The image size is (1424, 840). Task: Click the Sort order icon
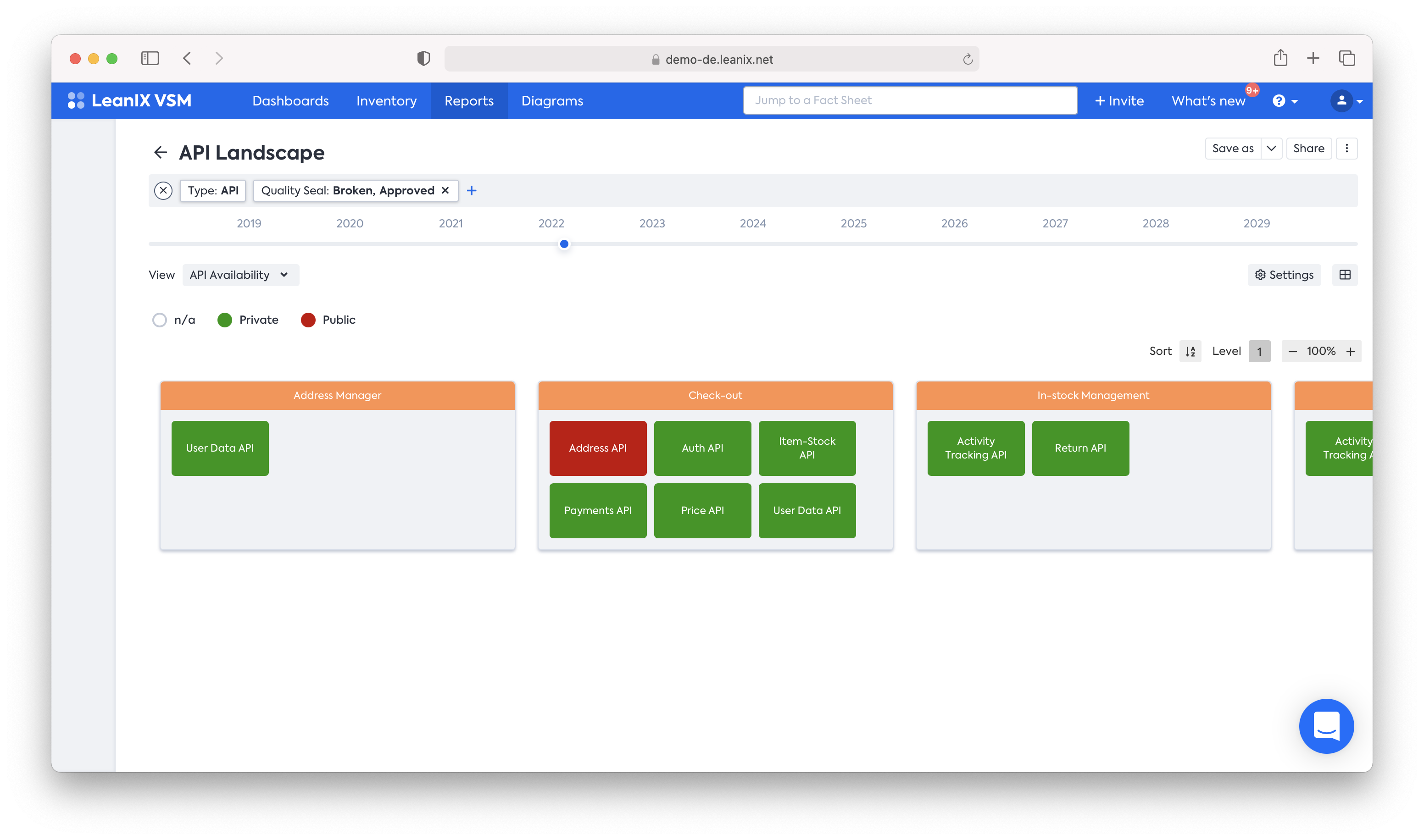click(x=1190, y=352)
